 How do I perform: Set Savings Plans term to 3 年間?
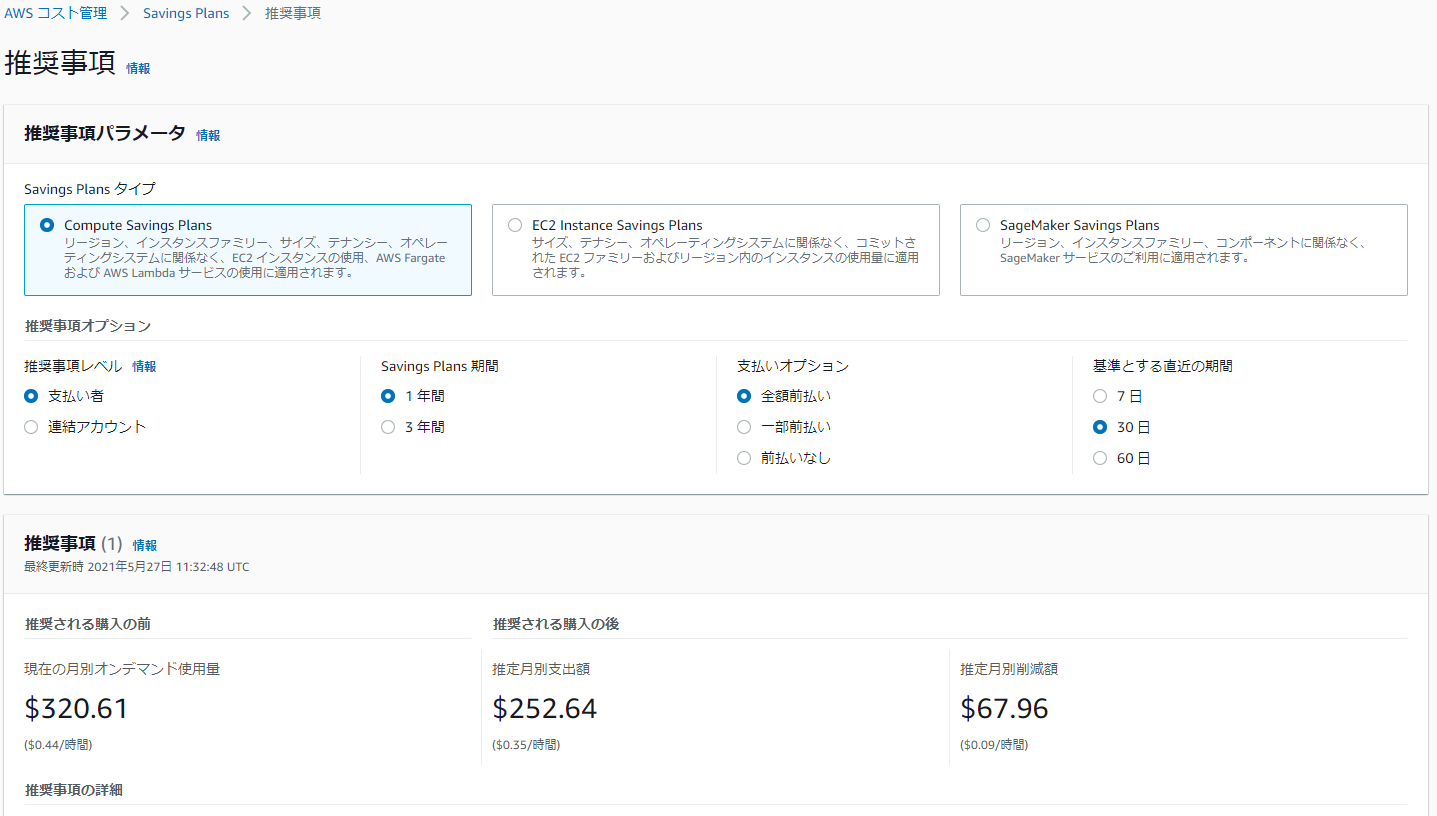(x=389, y=427)
